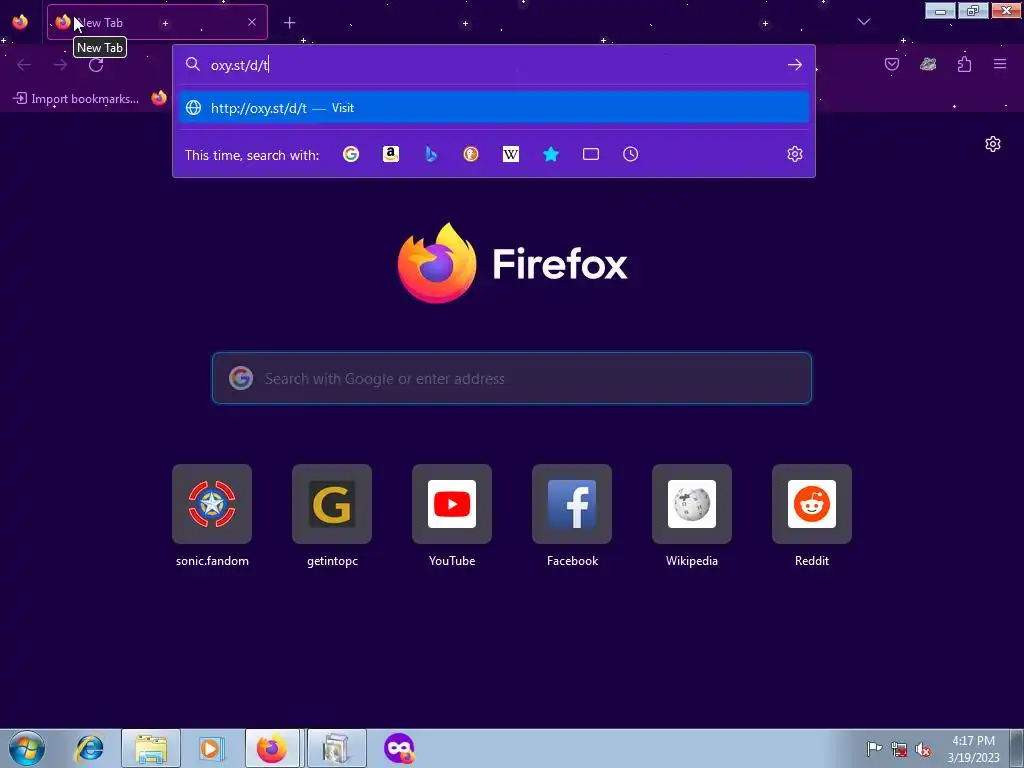Select the New Tab tab
Screen dimensions: 1024x768
point(157,22)
